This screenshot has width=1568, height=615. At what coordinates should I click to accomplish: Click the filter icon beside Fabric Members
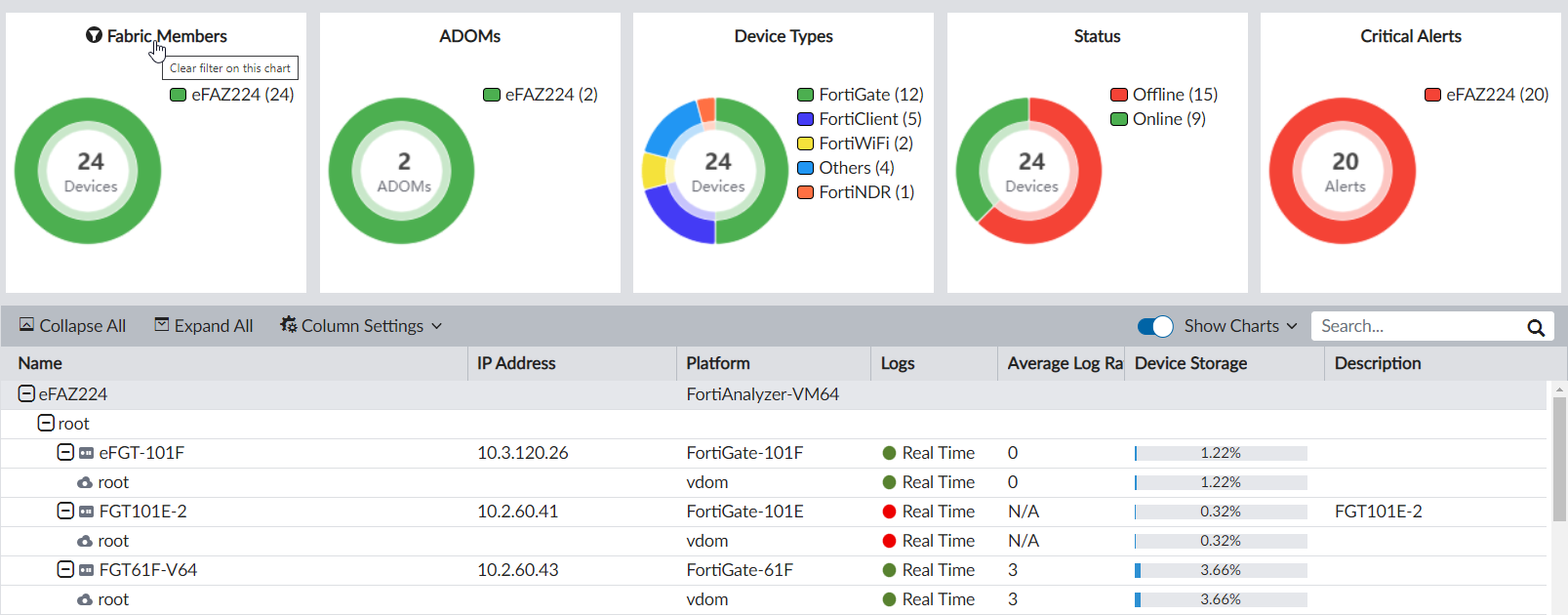[x=94, y=36]
